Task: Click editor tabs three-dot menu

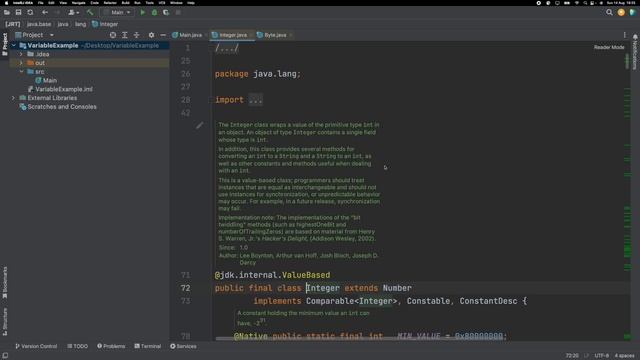Action: point(624,35)
